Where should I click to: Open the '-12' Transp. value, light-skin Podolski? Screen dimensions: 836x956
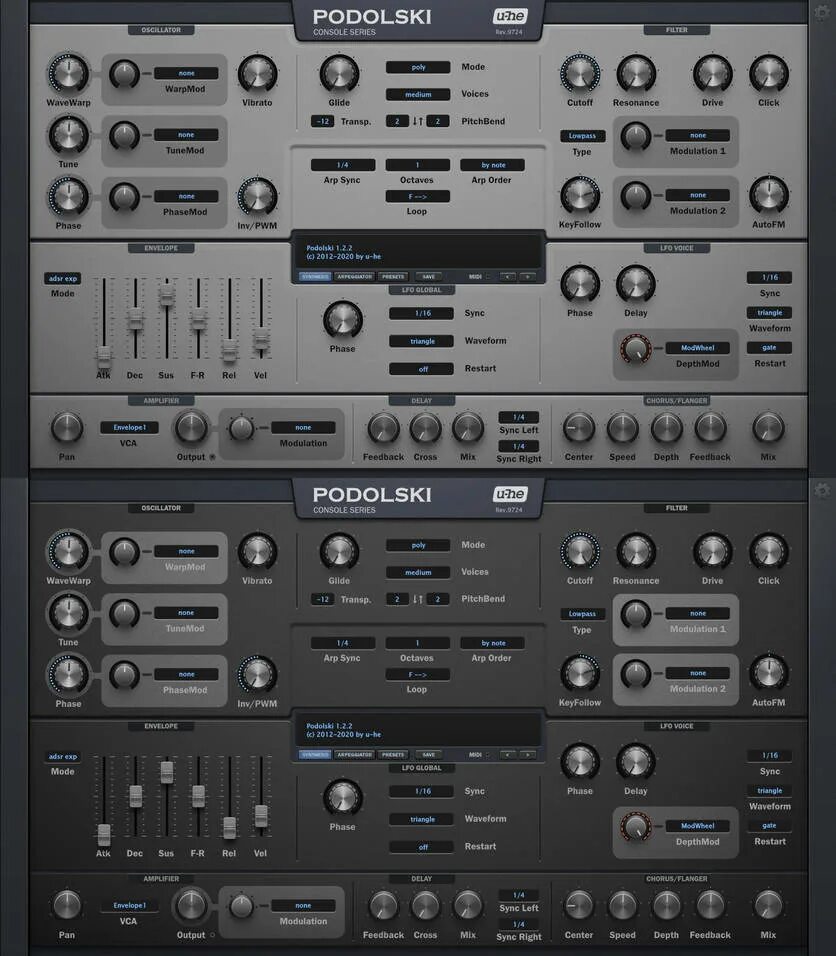323,121
